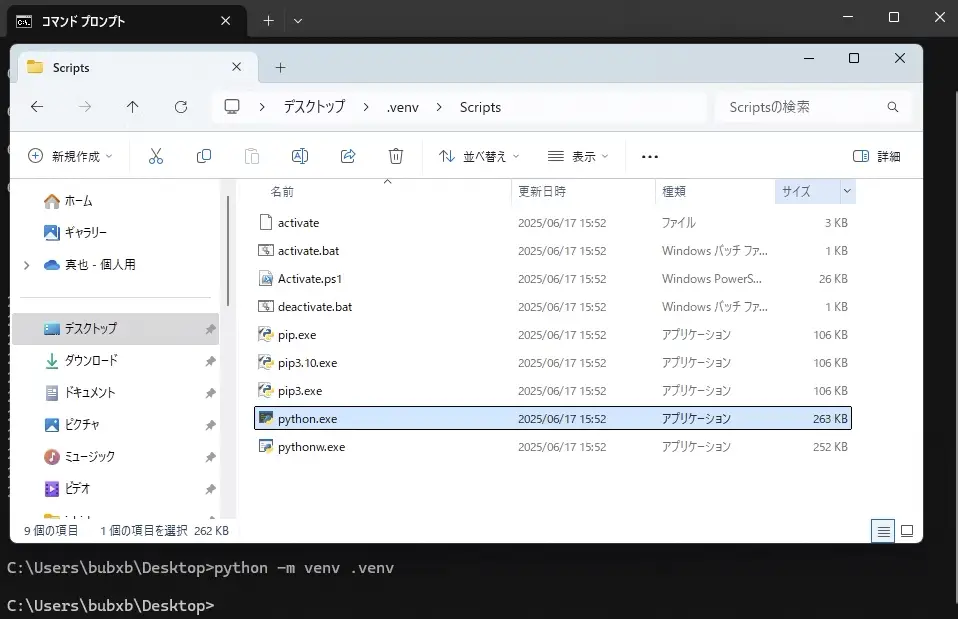Toggle the 詳細 details pane
Image resolution: width=958 pixels, height=619 pixels.
point(877,156)
